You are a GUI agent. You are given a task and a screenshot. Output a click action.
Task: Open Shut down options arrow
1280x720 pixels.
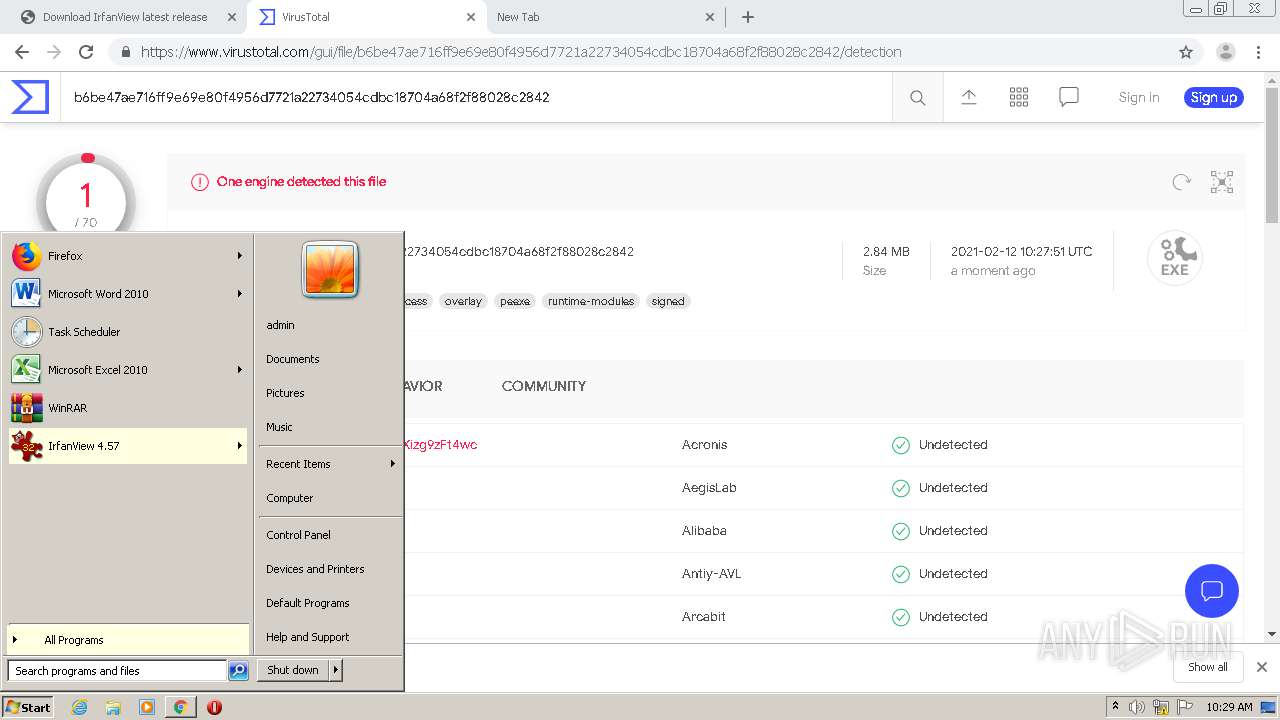(x=336, y=670)
